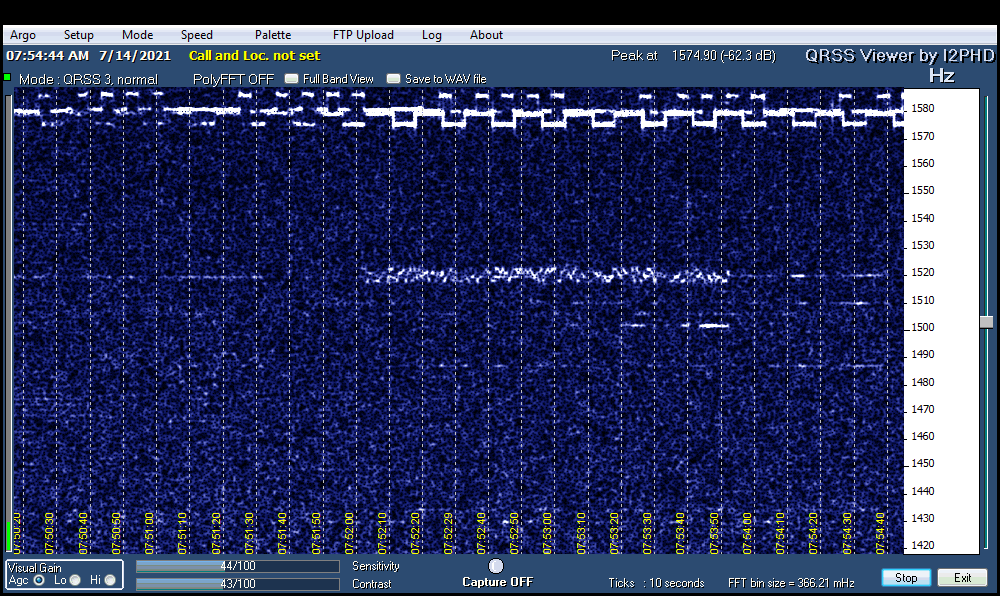Open the FTP Upload menu
Screen dimensions: 1000x596
point(363,35)
